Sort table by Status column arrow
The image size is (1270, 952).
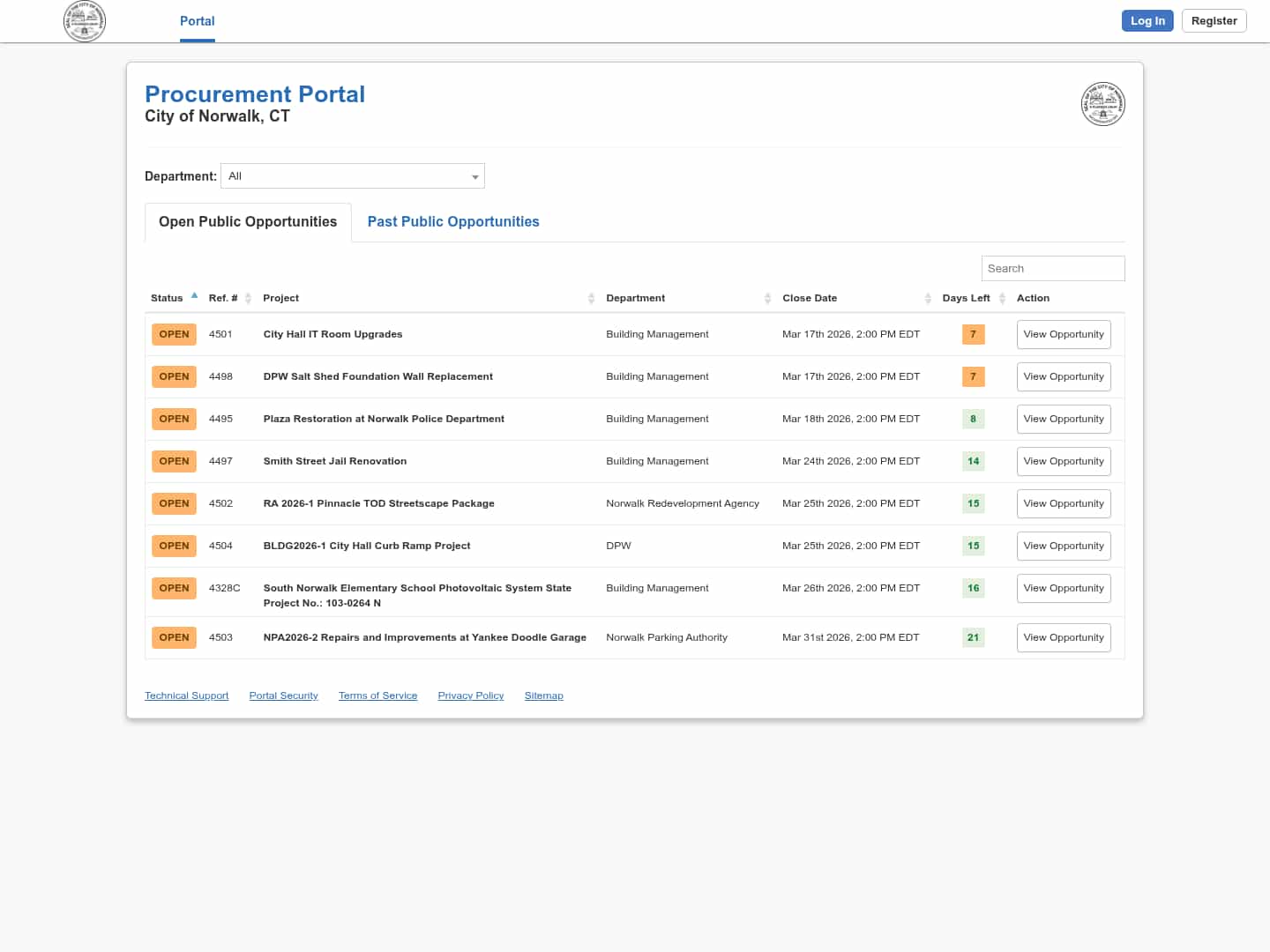coord(194,297)
